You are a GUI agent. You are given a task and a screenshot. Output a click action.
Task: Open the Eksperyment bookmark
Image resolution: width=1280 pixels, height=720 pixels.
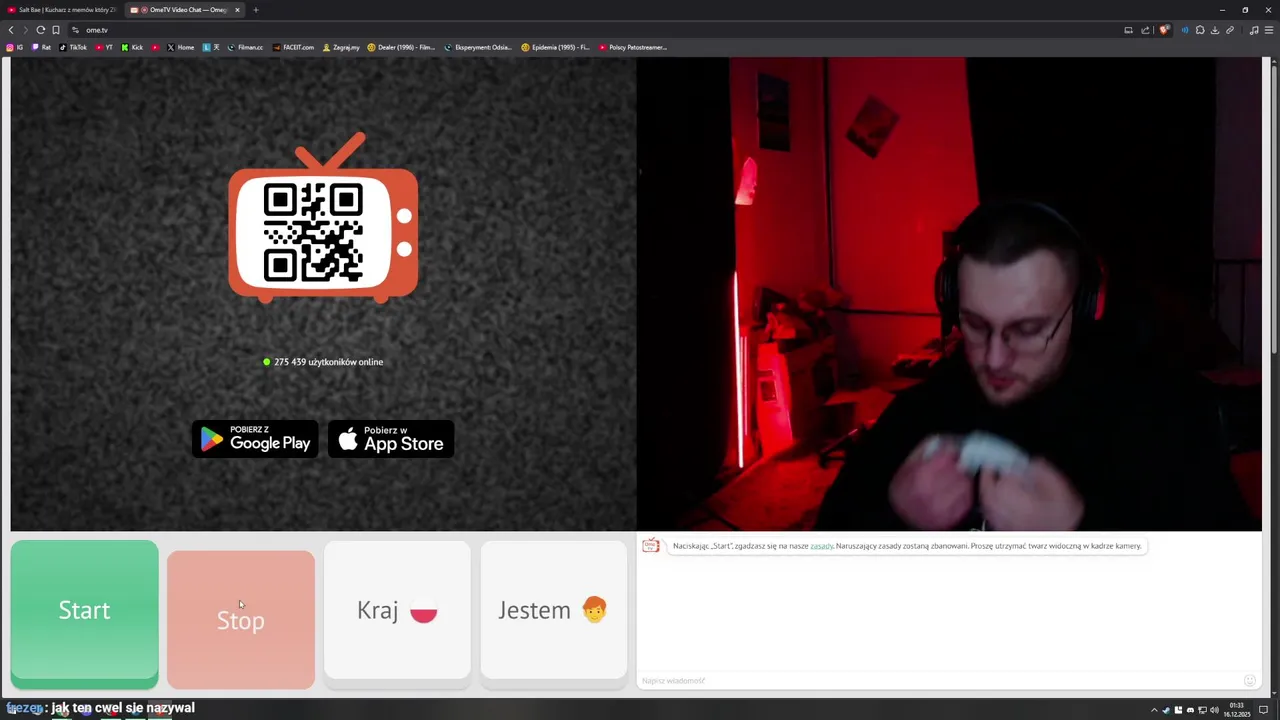click(478, 47)
